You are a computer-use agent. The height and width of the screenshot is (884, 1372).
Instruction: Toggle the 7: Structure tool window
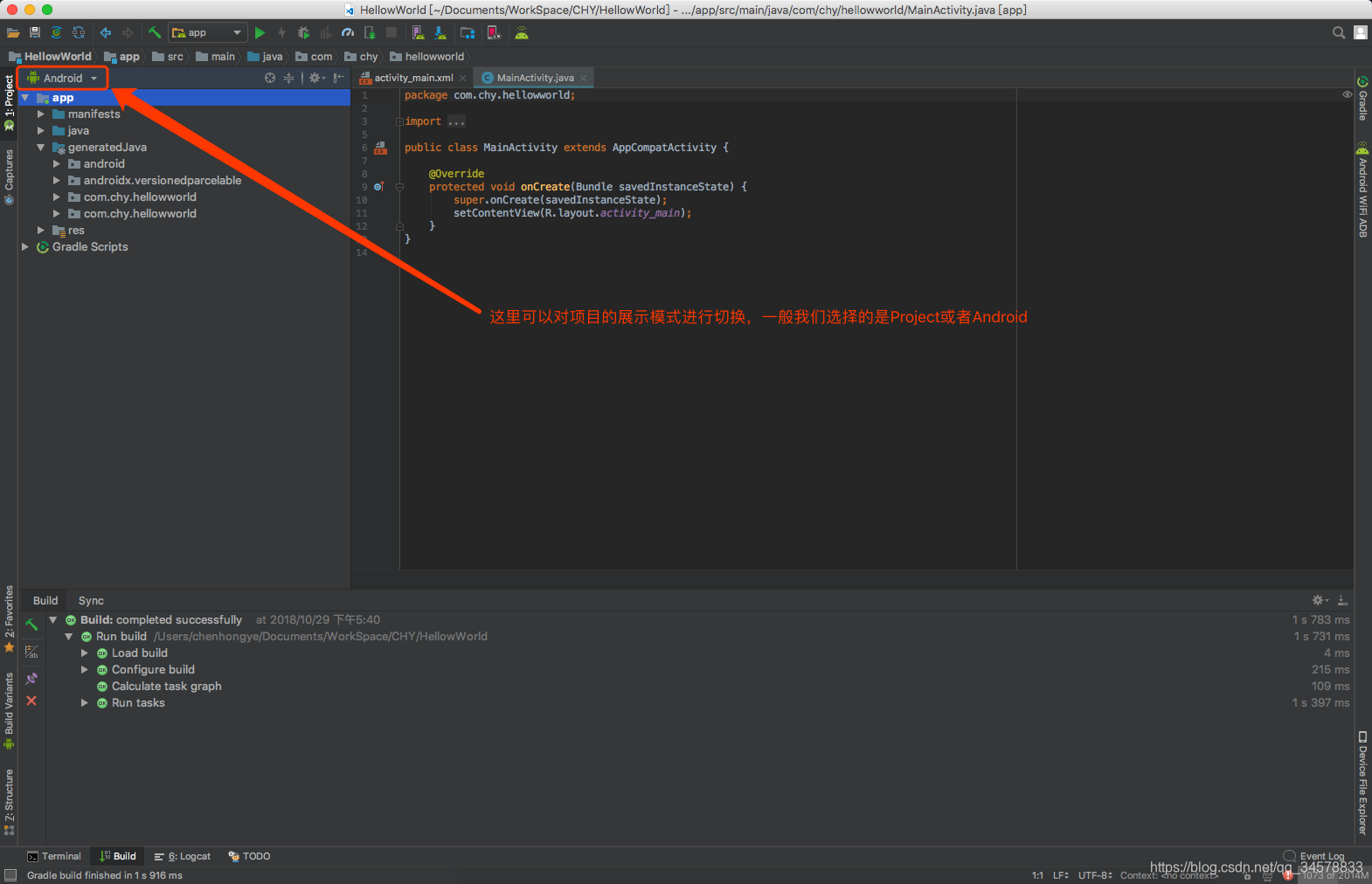click(9, 802)
